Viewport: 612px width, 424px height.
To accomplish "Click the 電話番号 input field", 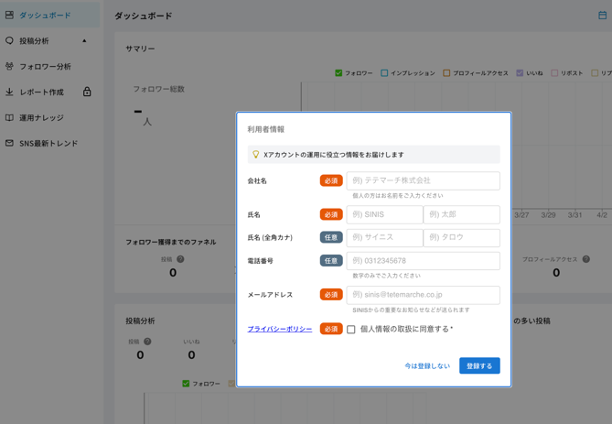I will point(423,260).
